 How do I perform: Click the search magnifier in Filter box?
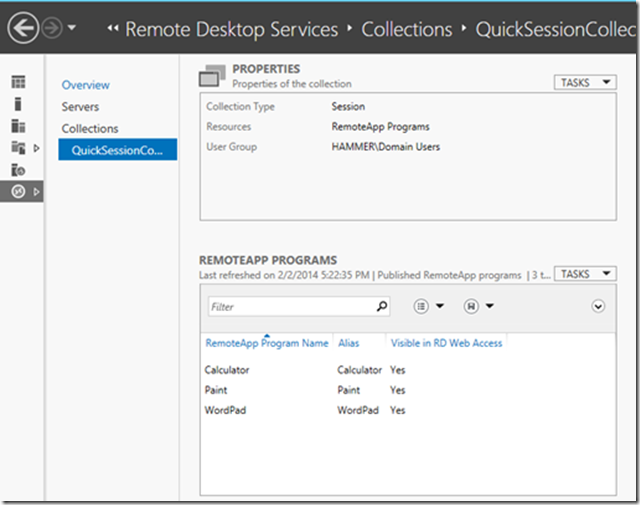coord(381,307)
